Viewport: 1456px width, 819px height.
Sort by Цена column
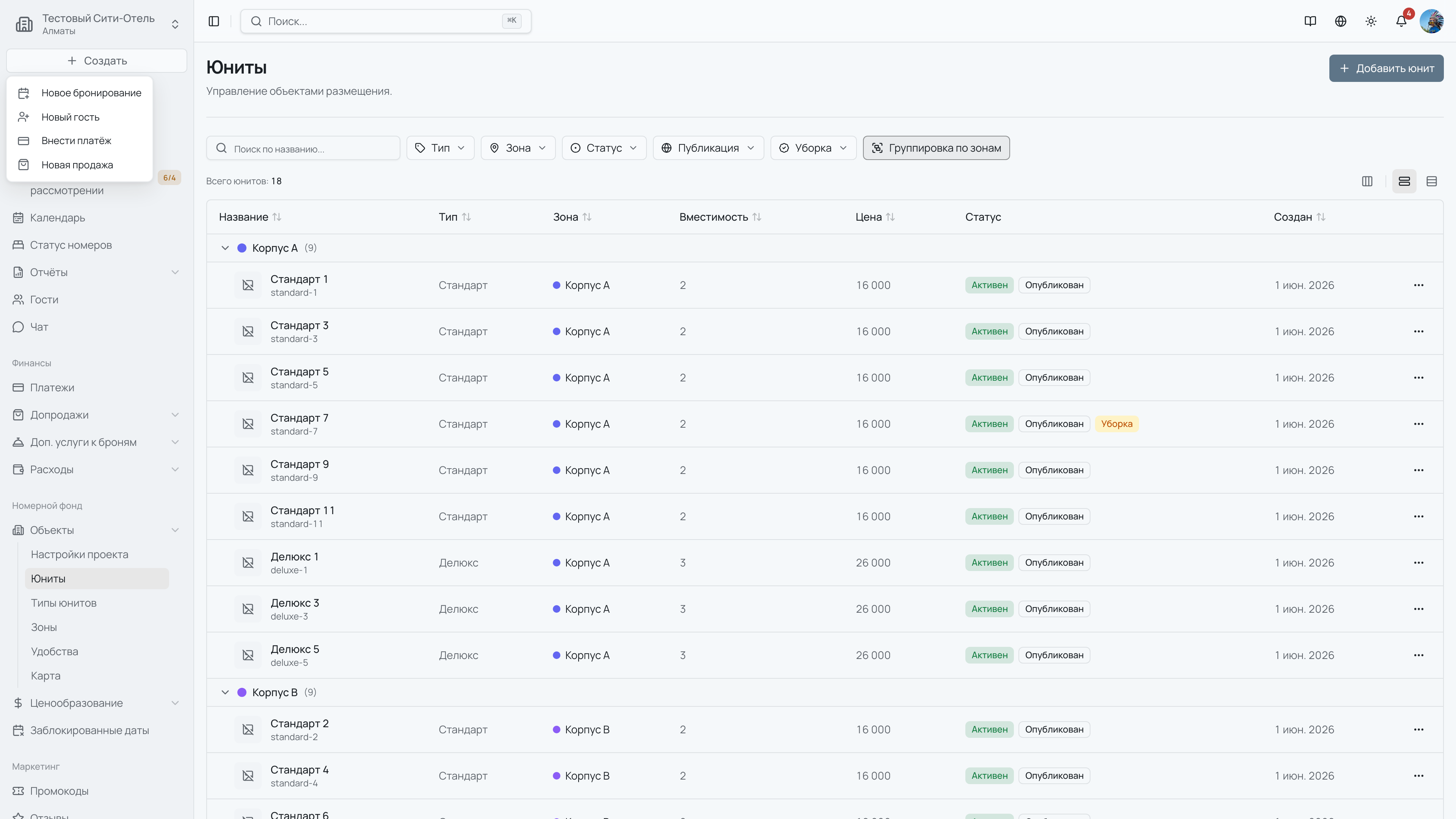[875, 217]
